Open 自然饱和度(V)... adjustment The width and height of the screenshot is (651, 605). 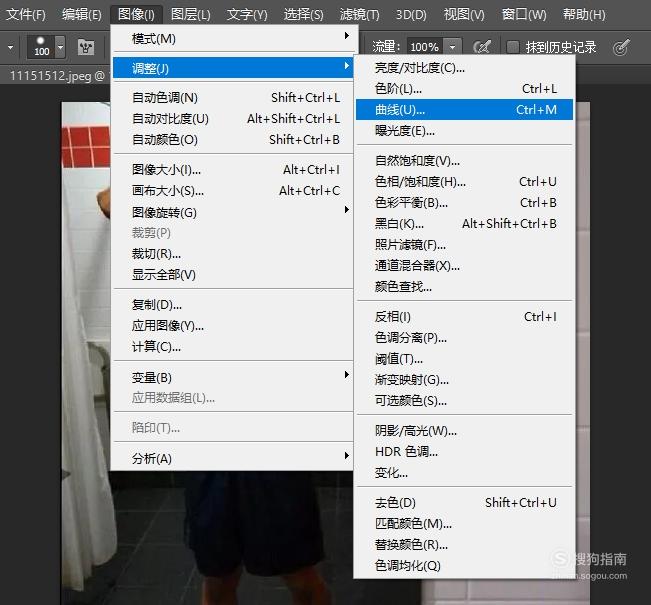(x=464, y=160)
